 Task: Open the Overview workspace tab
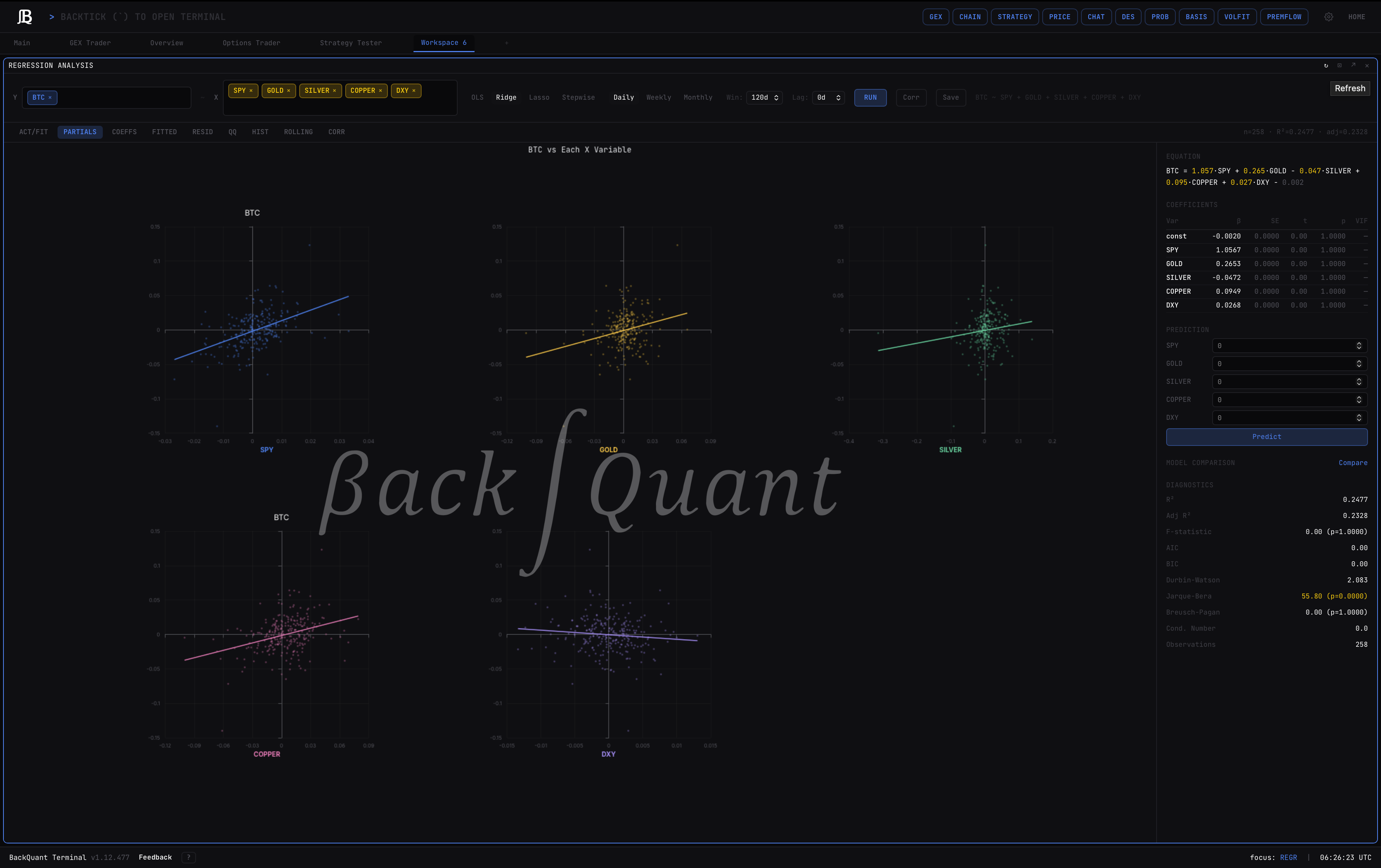(167, 43)
